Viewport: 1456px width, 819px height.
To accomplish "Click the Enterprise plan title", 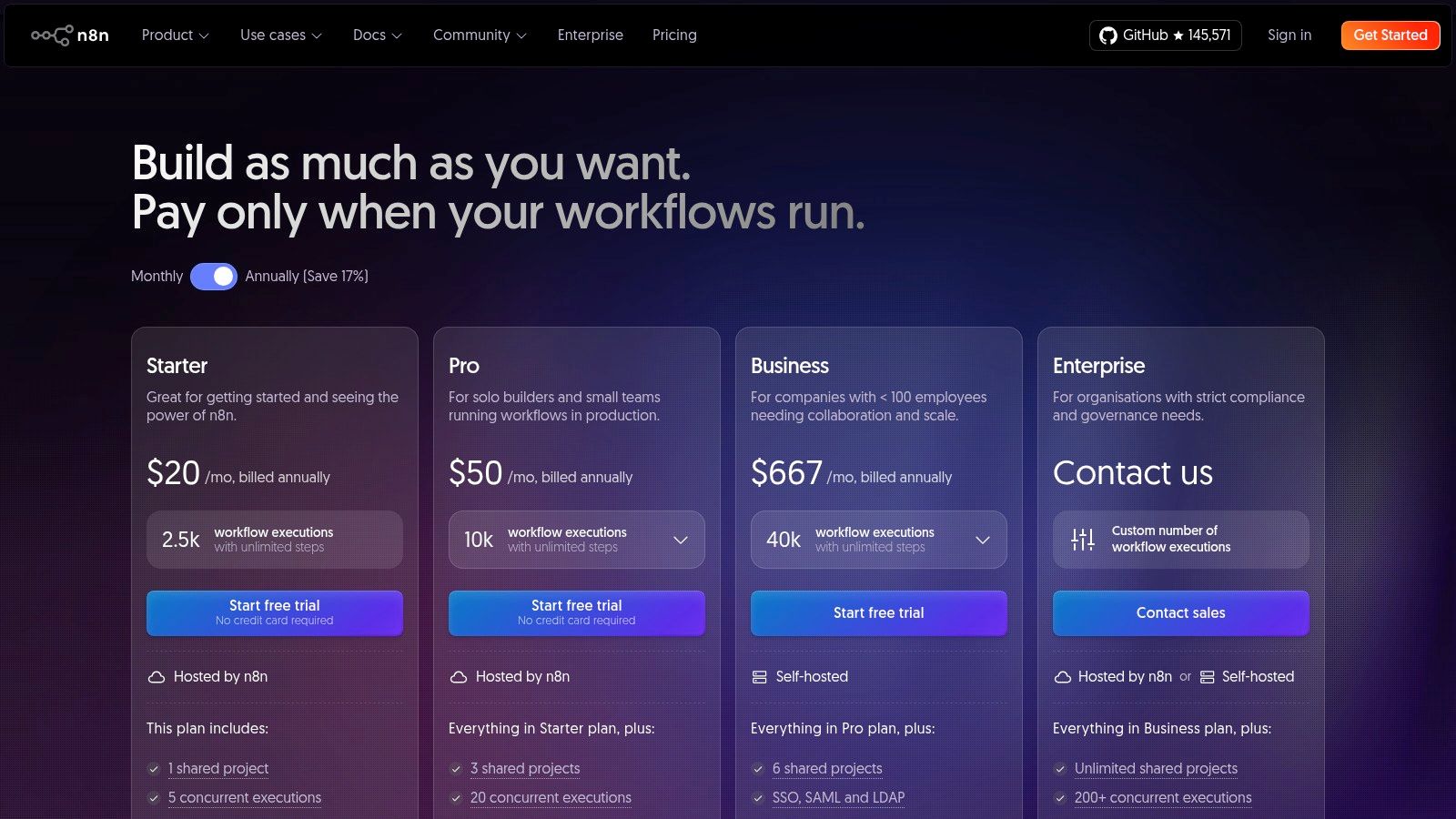I will (1098, 366).
